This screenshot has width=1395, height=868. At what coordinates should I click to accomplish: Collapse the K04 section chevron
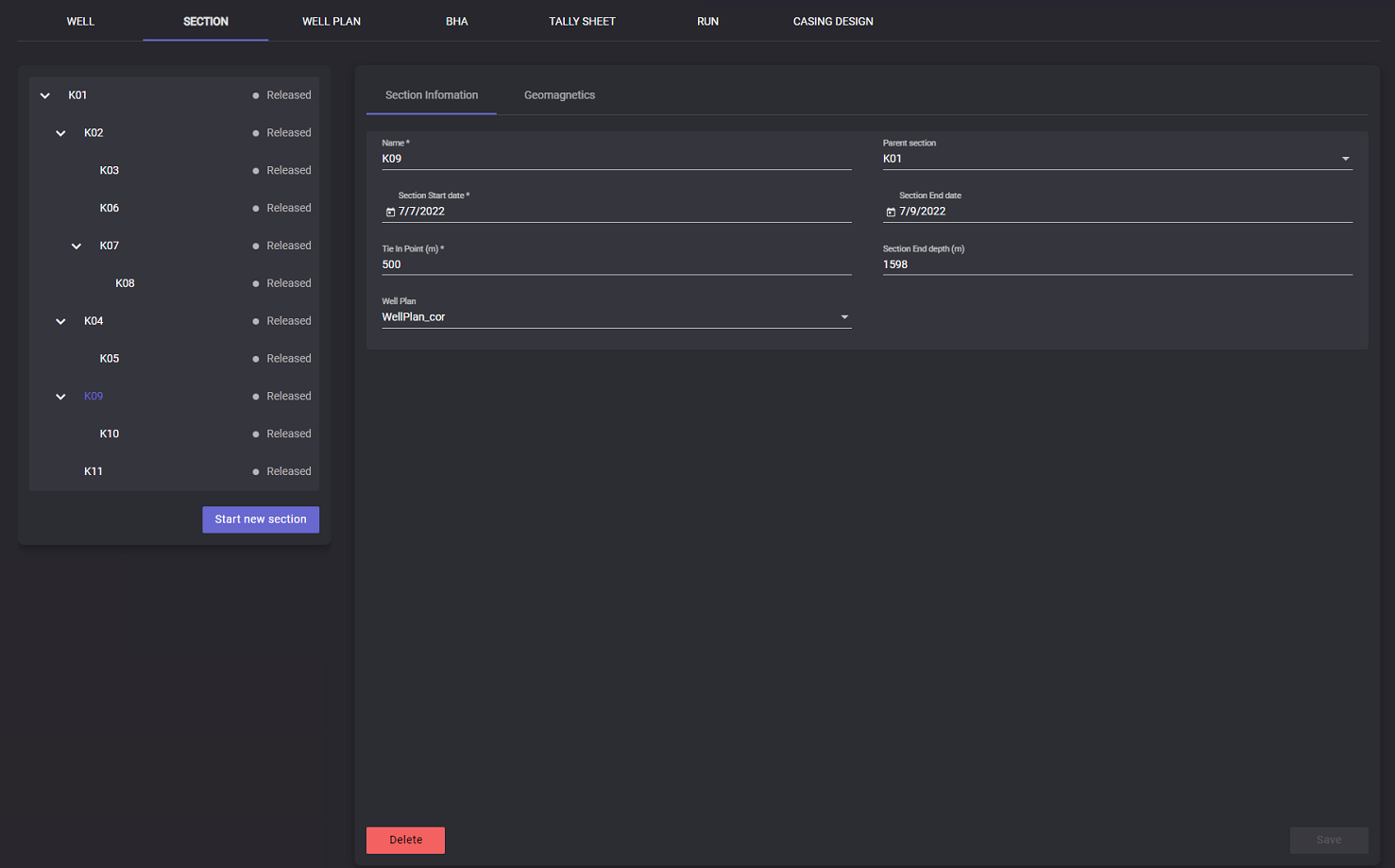pos(60,321)
